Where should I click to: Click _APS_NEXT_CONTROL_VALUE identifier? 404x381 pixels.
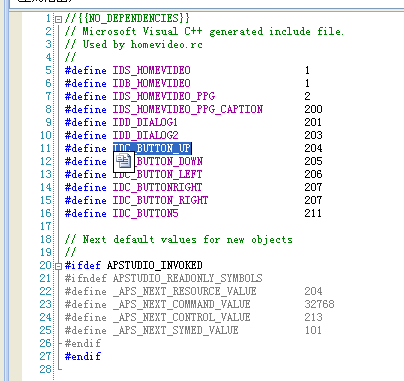tap(181, 317)
